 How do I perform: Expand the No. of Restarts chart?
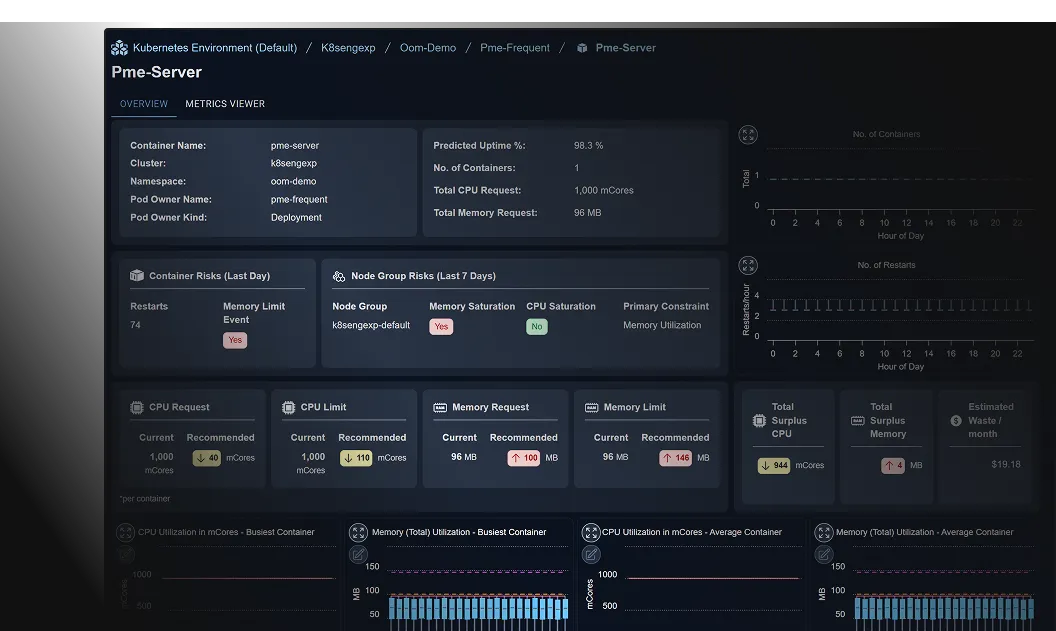pyautogui.click(x=748, y=265)
